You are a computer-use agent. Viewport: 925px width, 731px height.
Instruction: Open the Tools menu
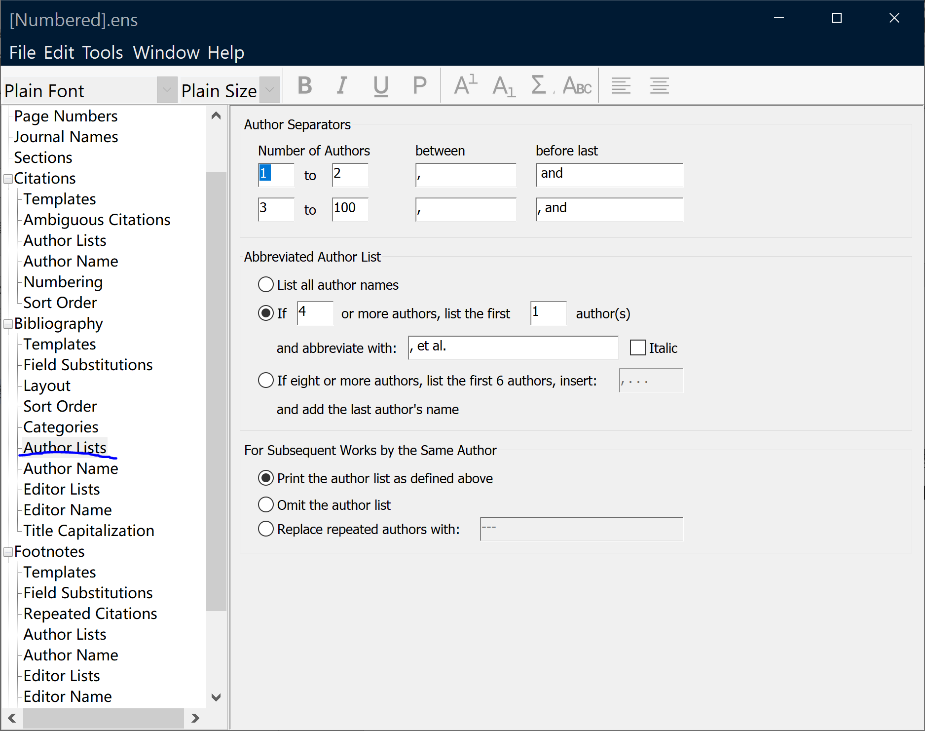pos(101,53)
